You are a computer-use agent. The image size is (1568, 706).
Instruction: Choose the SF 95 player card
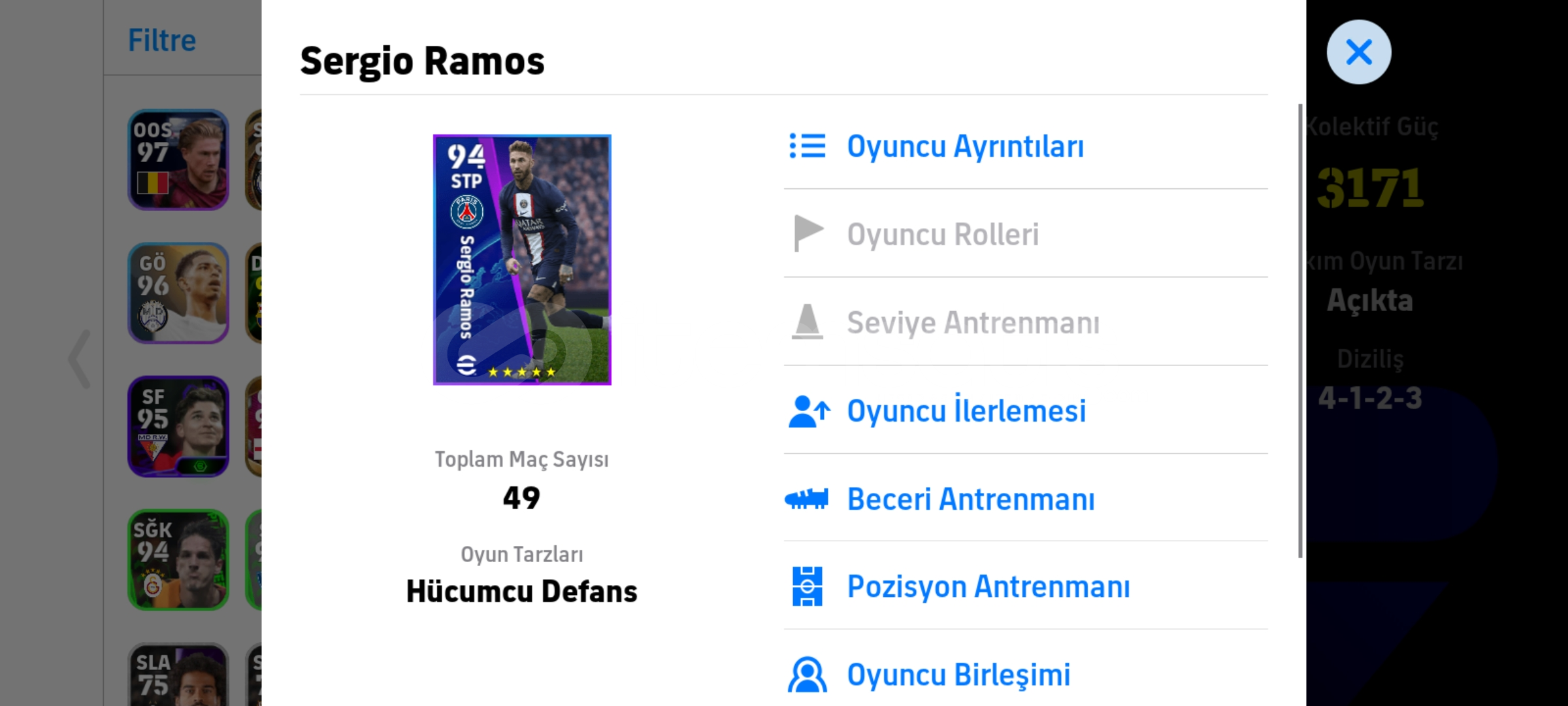178,426
